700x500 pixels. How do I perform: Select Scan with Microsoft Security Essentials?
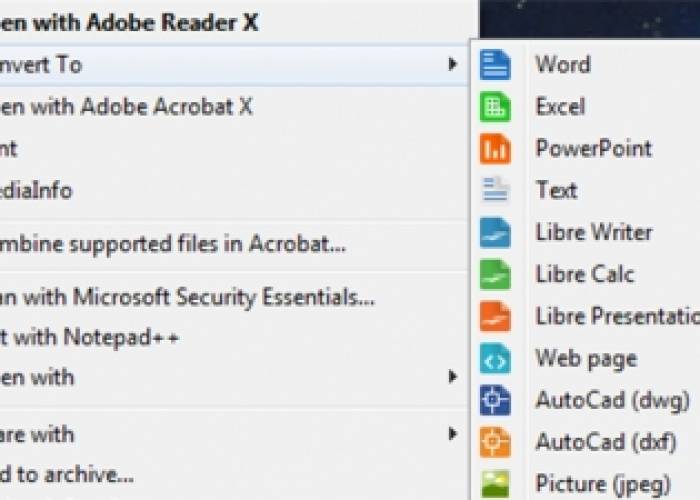click(187, 297)
